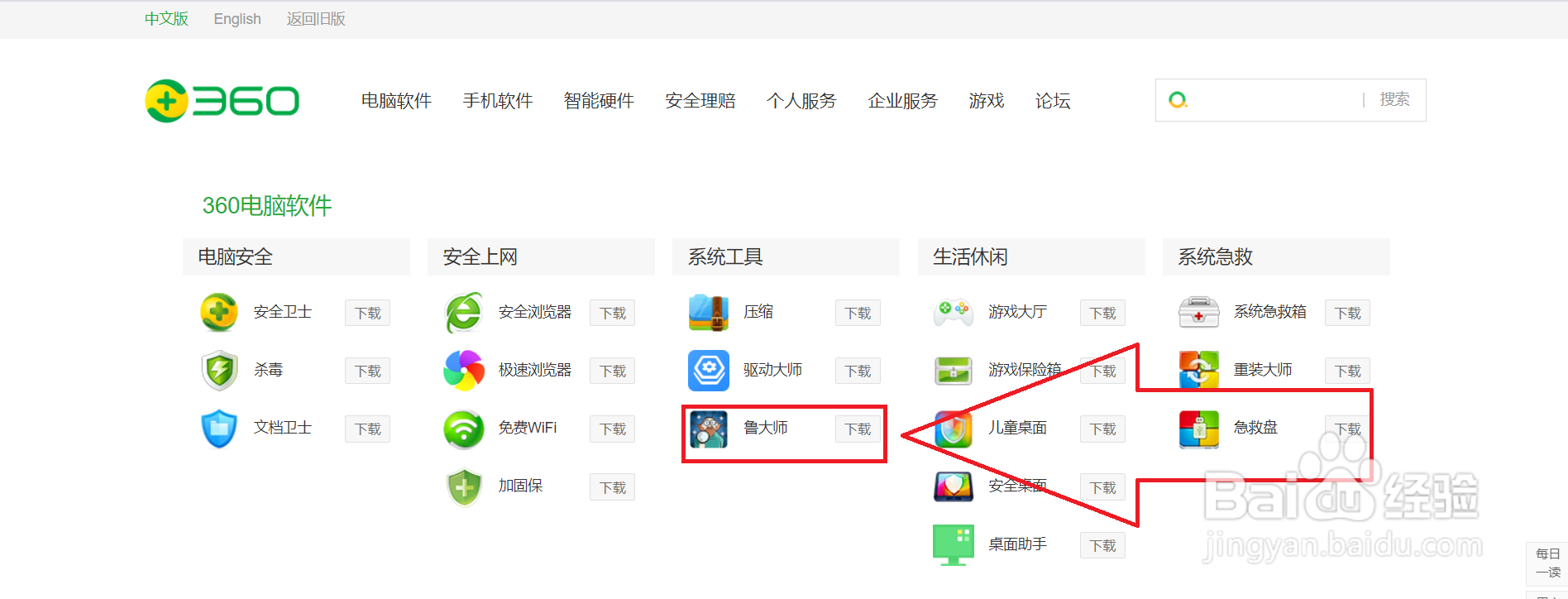Viewport: 1568px width, 599px height.
Task: Click the 加固保 shield icon
Action: click(x=464, y=487)
